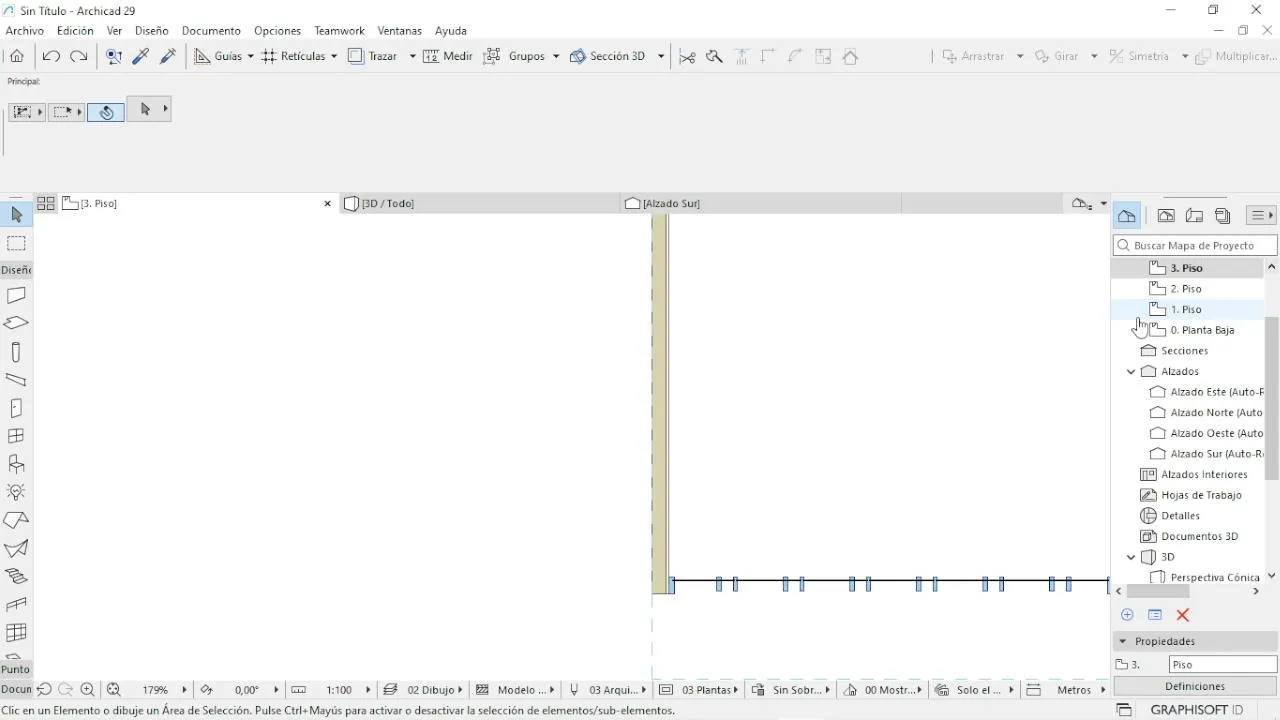Click the tab overview grid icon
1280x720 pixels.
click(46, 203)
